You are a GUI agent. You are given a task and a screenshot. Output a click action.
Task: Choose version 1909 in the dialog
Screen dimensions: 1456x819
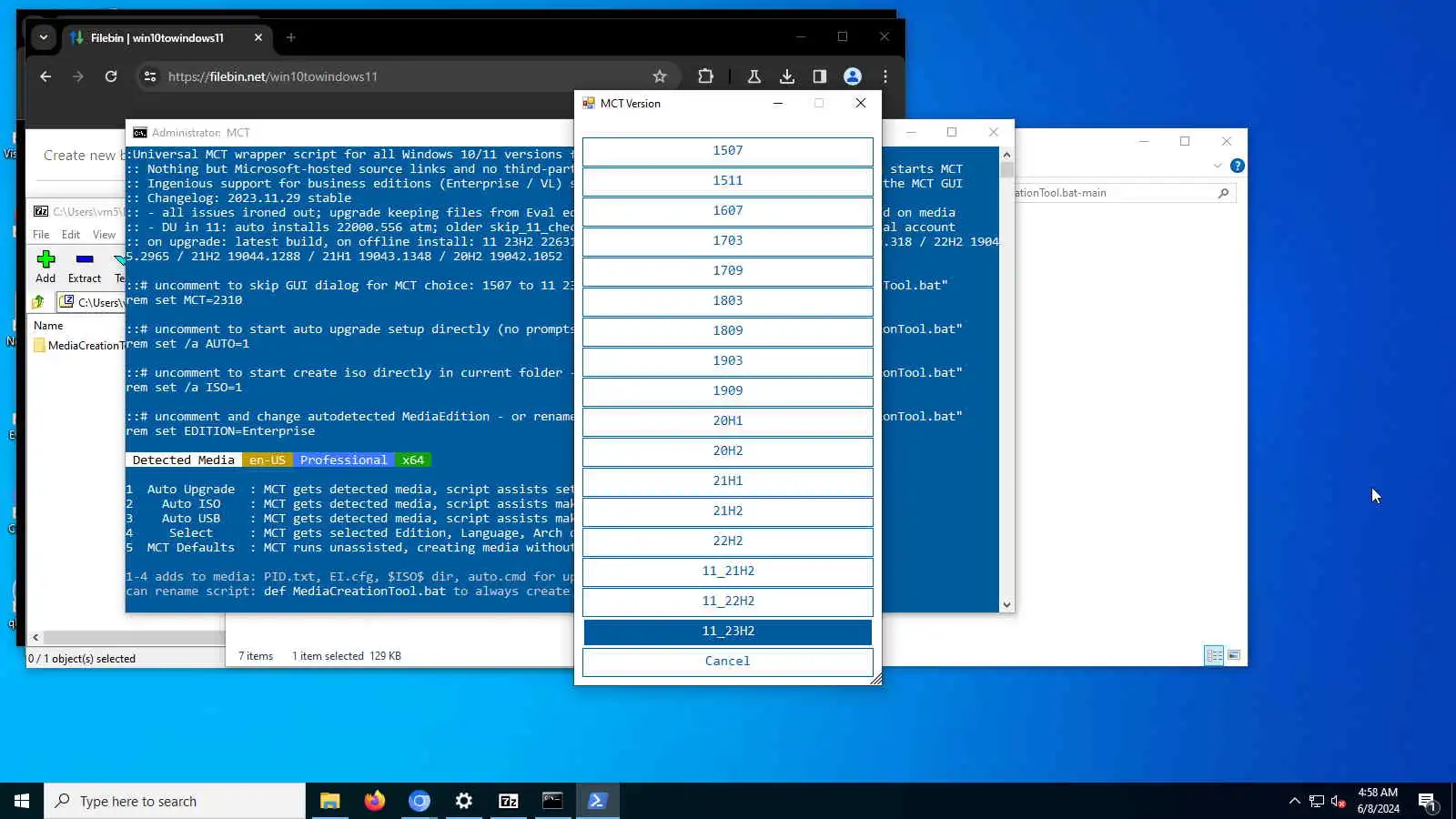(727, 391)
